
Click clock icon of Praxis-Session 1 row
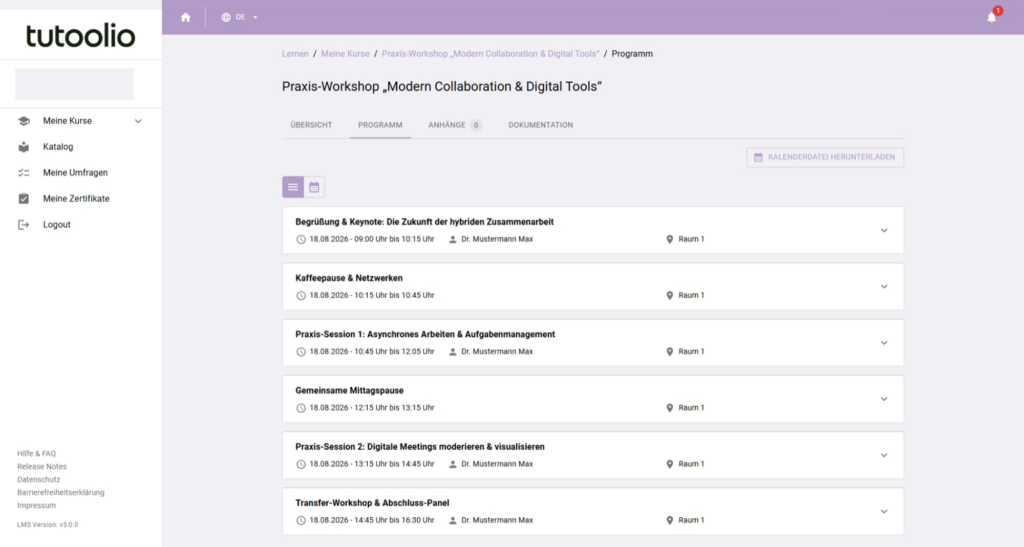point(301,352)
